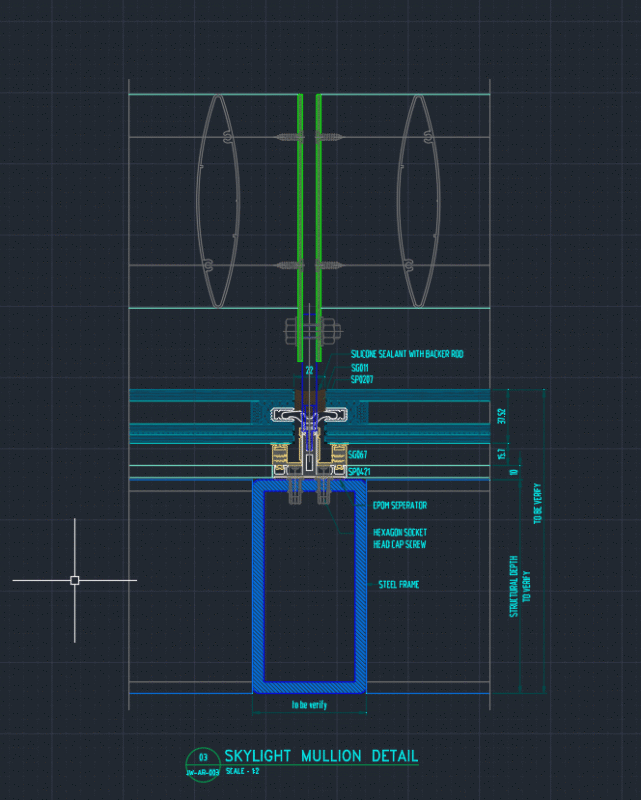Click the EPDM SEPERATOR label
The height and width of the screenshot is (800, 641).
click(x=400, y=505)
